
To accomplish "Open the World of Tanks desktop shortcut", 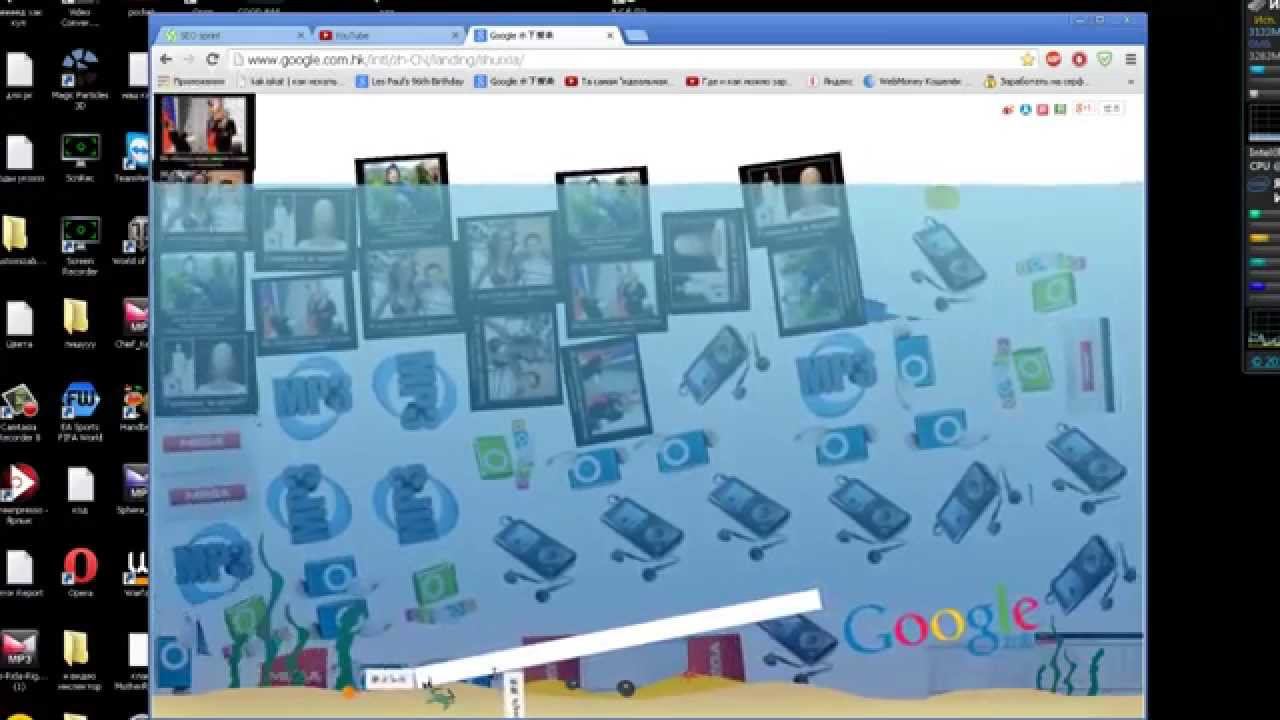I will 134,239.
